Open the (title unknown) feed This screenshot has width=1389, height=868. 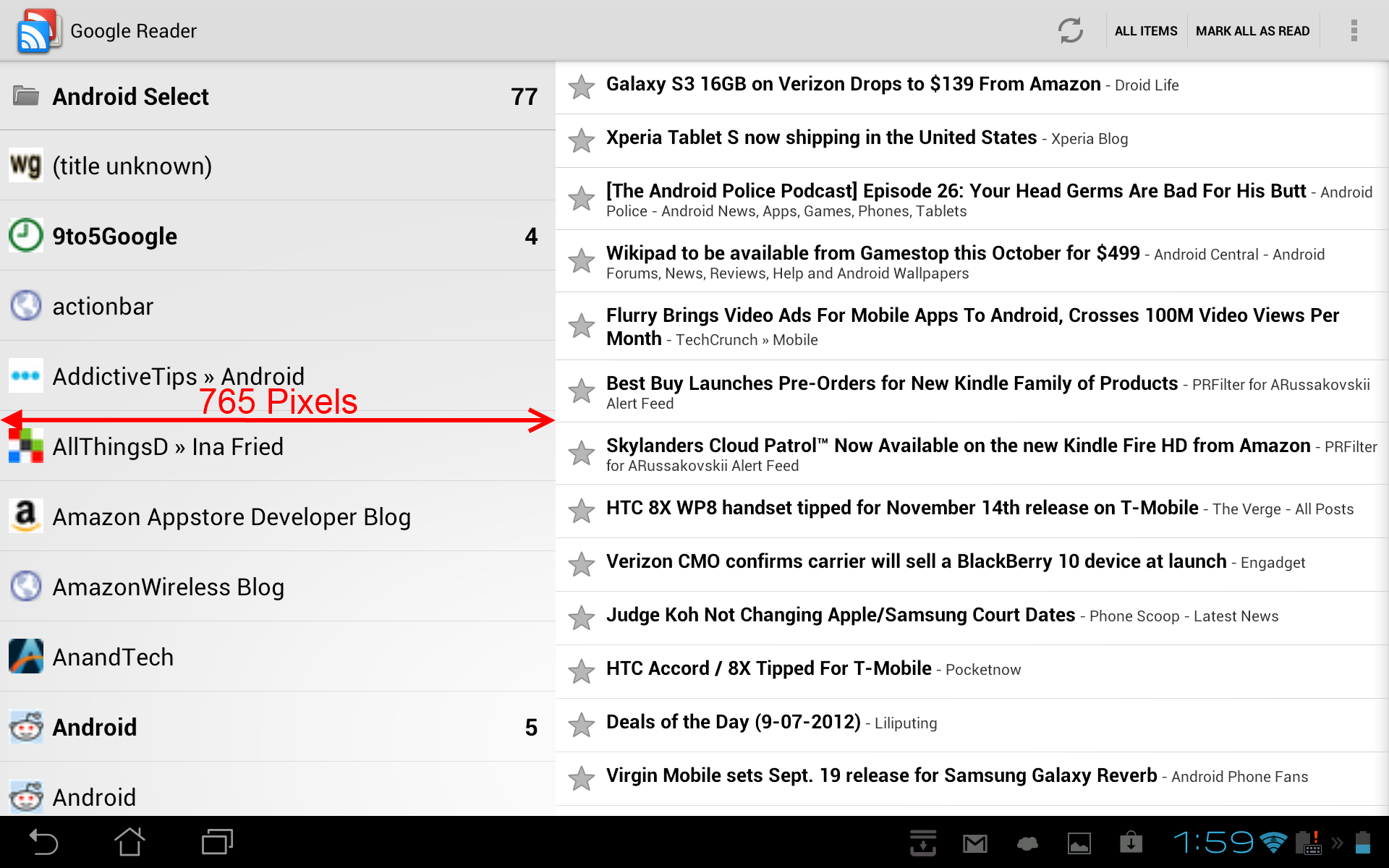click(x=278, y=166)
